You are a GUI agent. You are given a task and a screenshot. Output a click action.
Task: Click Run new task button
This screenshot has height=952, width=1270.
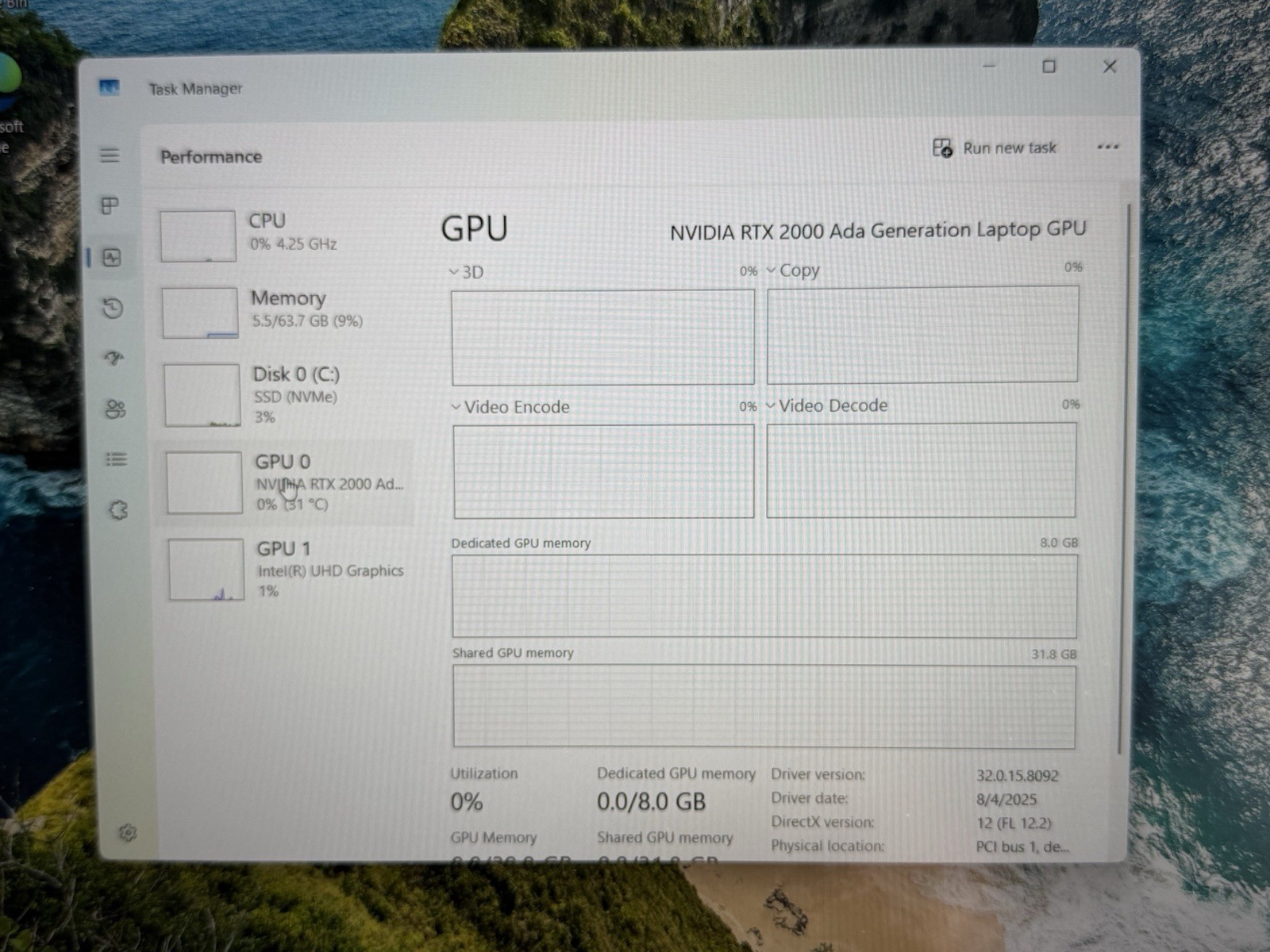[x=994, y=148]
